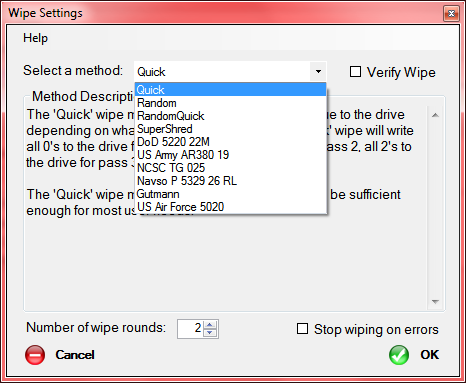Decrease wipe rounds with down arrow
Image resolution: width=466 pixels, height=383 pixels.
coord(210,333)
